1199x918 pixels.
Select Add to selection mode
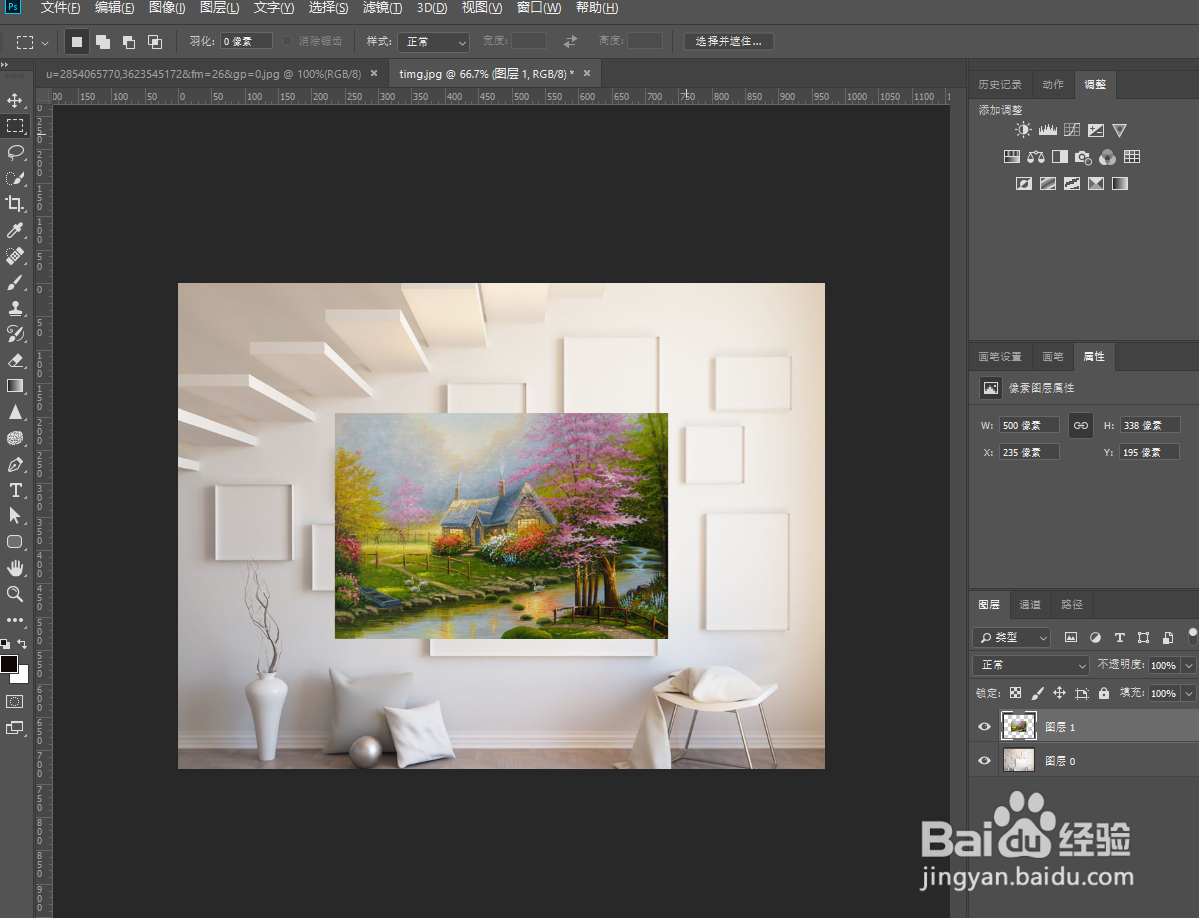[102, 42]
